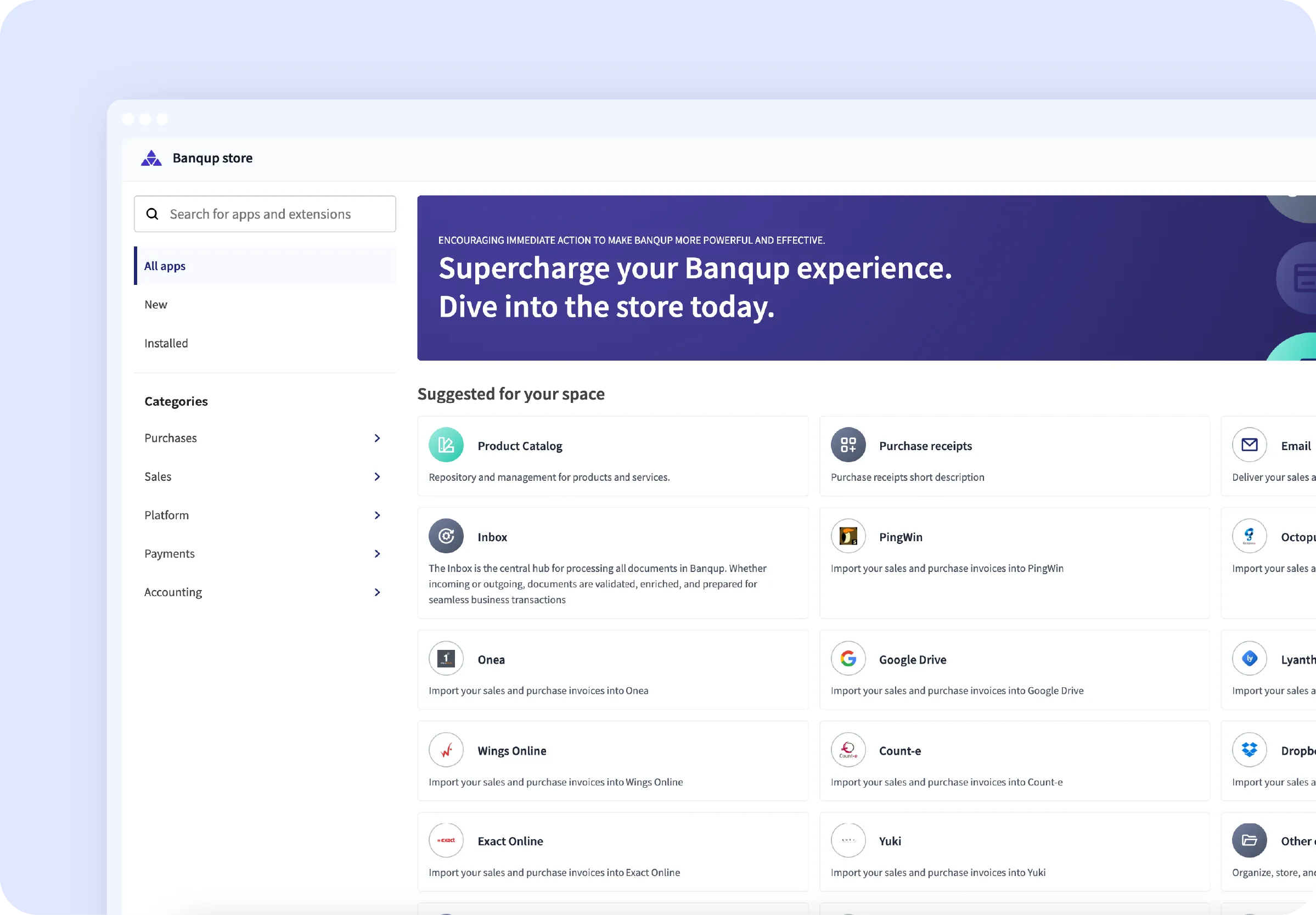Image resolution: width=1316 pixels, height=915 pixels.
Task: Click "Import your sales and purchase invoices into Wings Online"
Action: pos(555,782)
